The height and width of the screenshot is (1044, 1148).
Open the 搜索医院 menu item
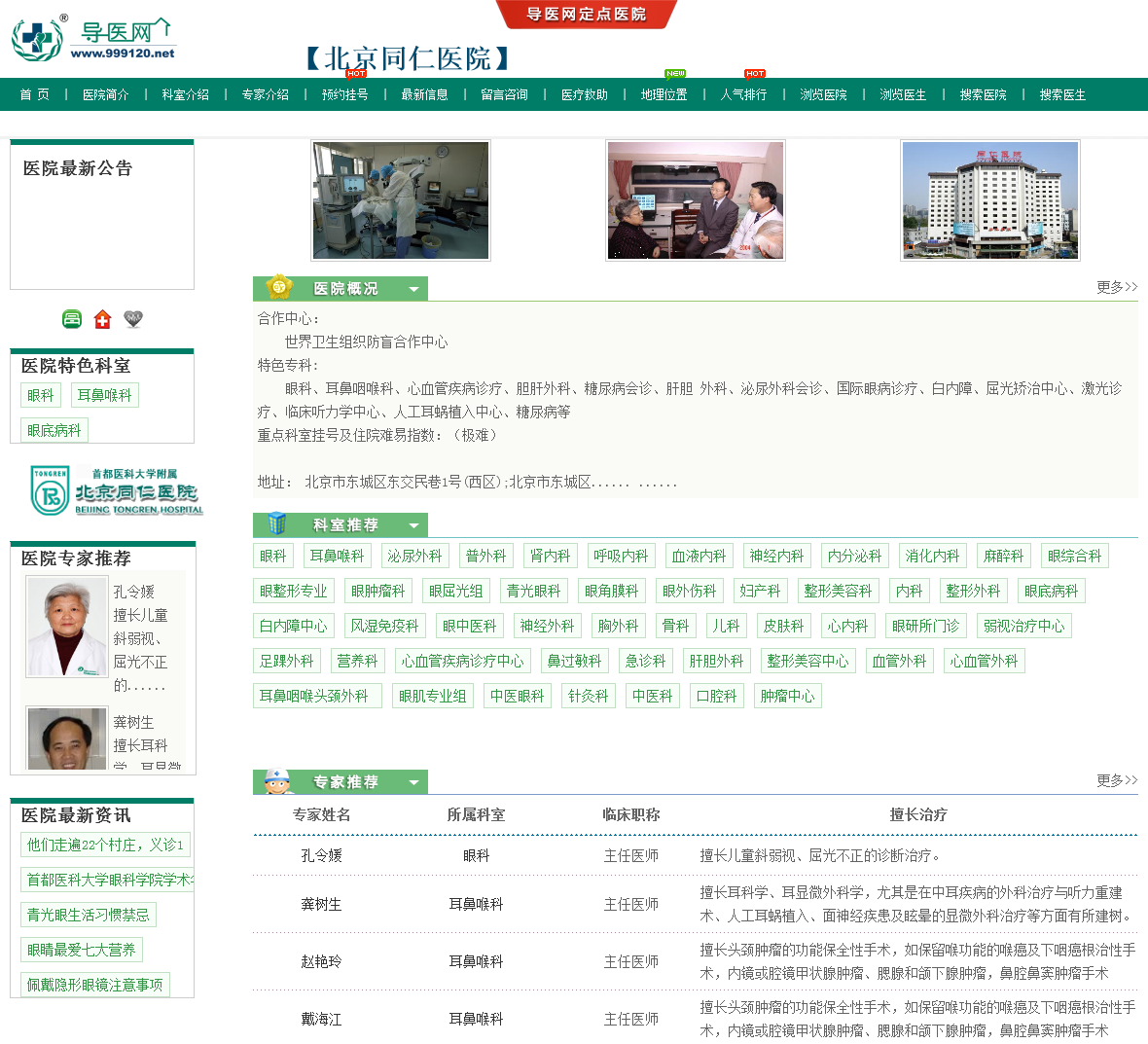983,94
